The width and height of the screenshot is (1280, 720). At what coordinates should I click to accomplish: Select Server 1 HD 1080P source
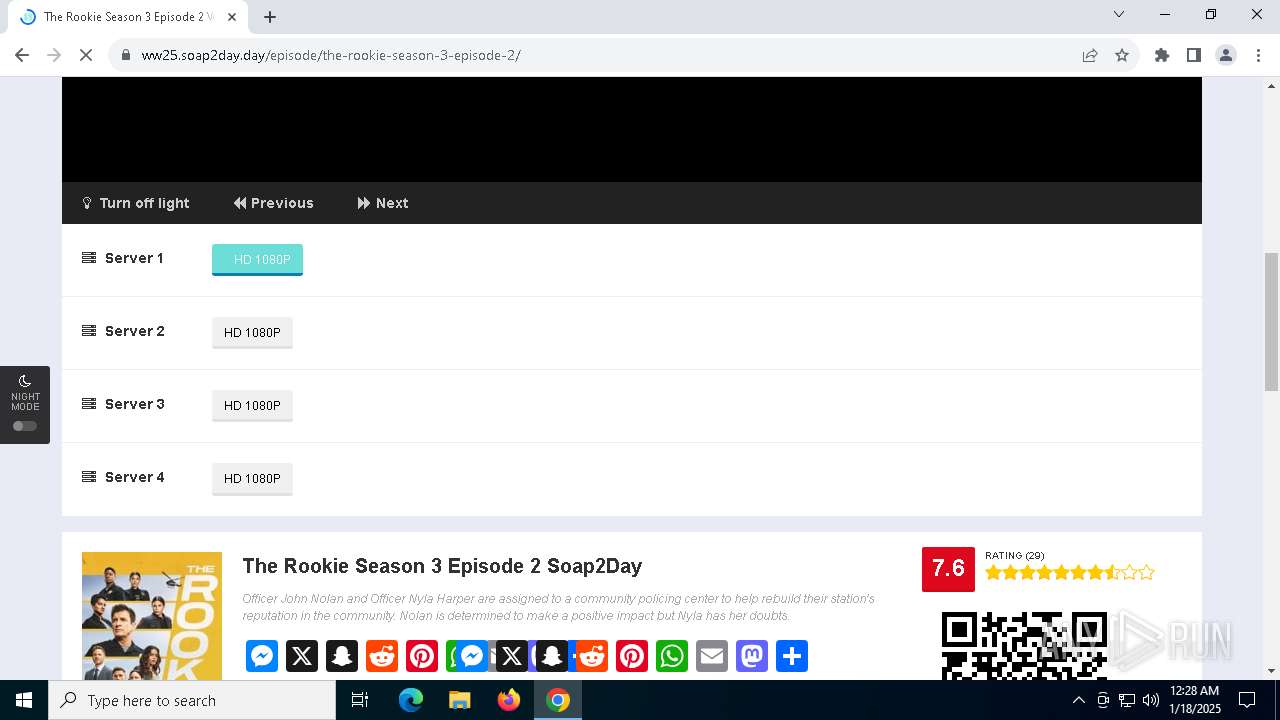[257, 259]
